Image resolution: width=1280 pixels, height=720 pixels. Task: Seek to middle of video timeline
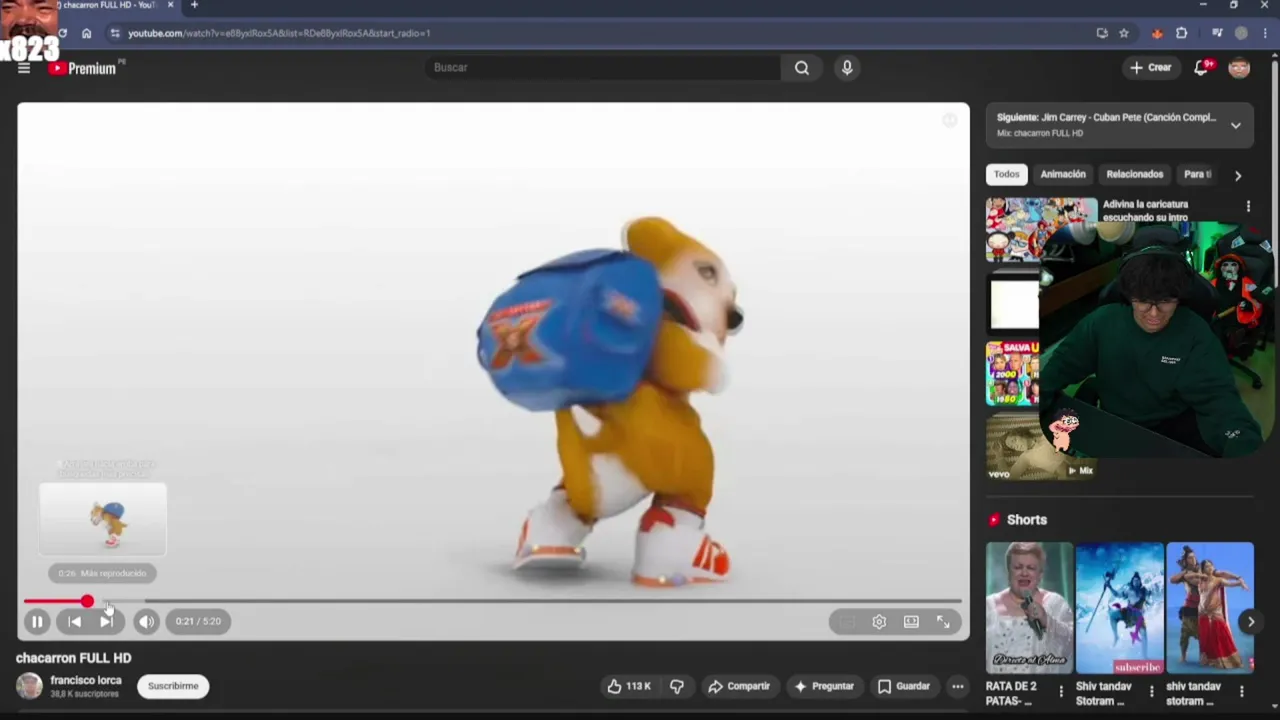point(493,601)
